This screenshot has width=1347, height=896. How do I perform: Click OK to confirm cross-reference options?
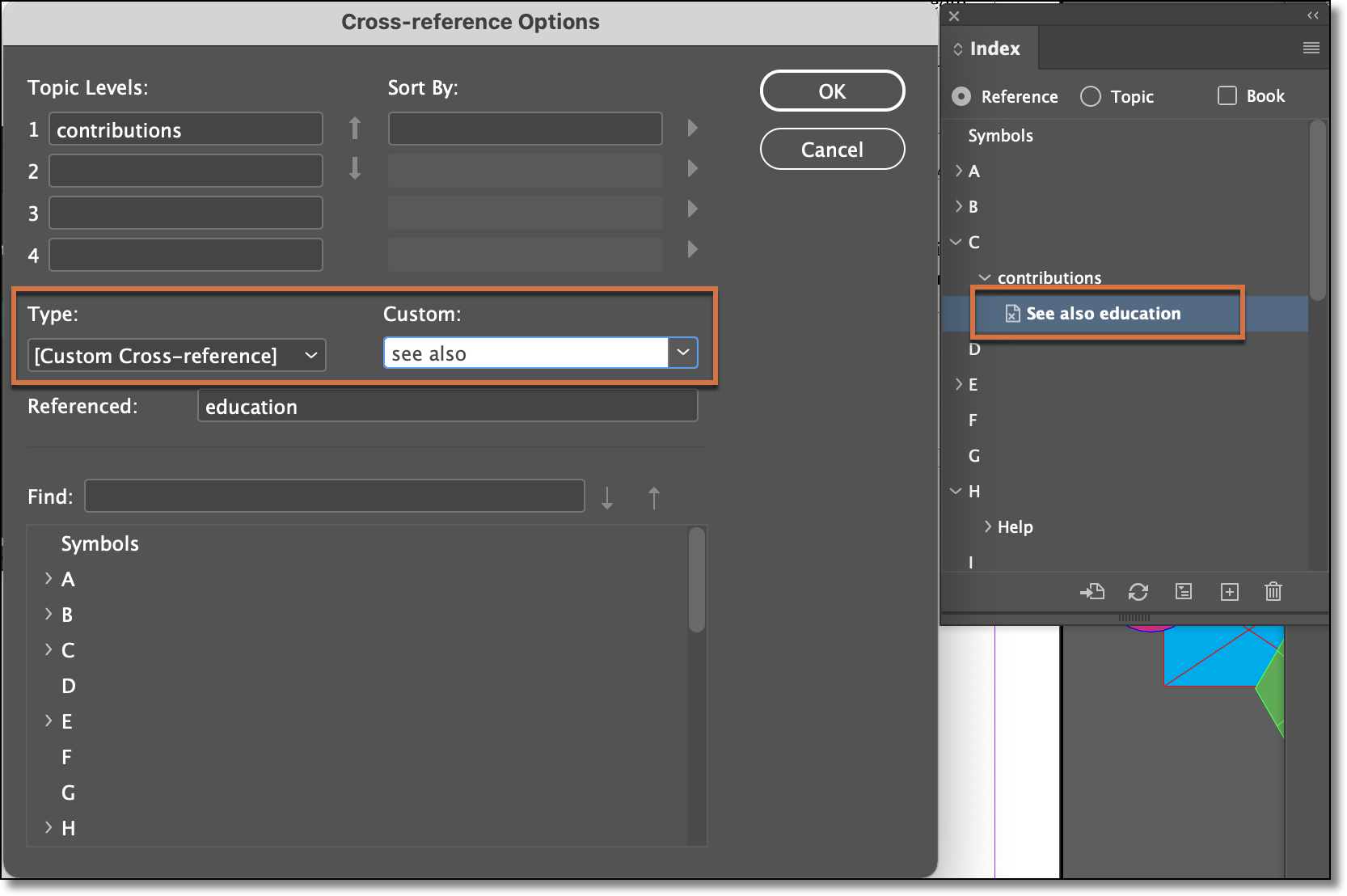pos(831,91)
